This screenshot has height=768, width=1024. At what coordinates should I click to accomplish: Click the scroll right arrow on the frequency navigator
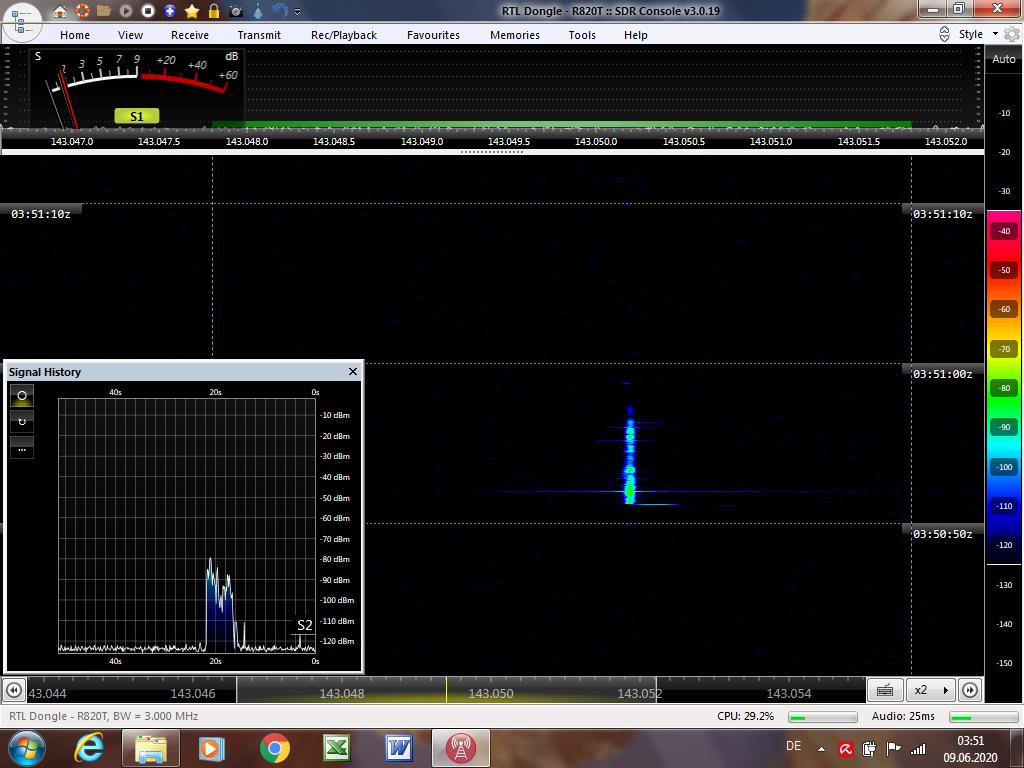tap(970, 690)
